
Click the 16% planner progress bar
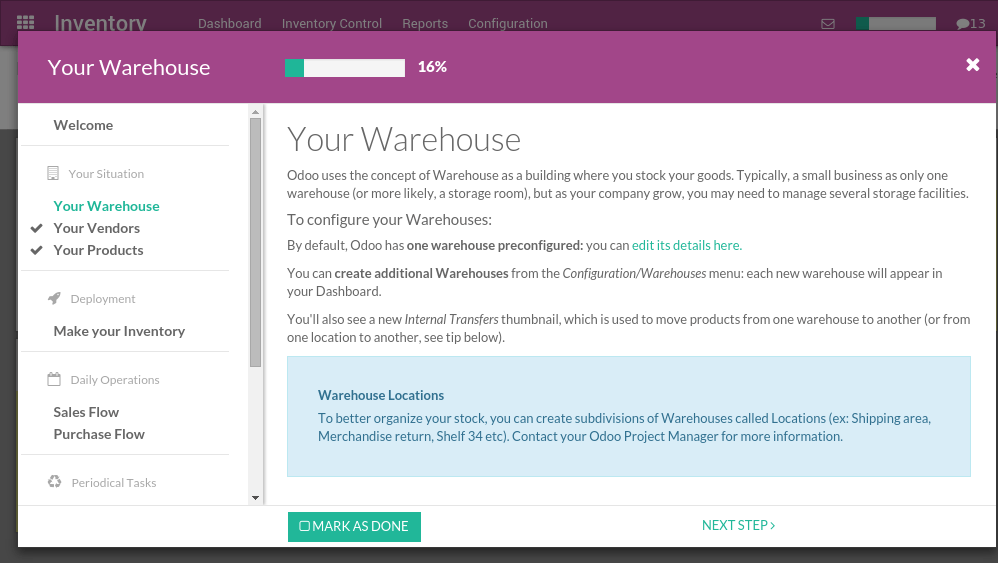click(x=345, y=67)
